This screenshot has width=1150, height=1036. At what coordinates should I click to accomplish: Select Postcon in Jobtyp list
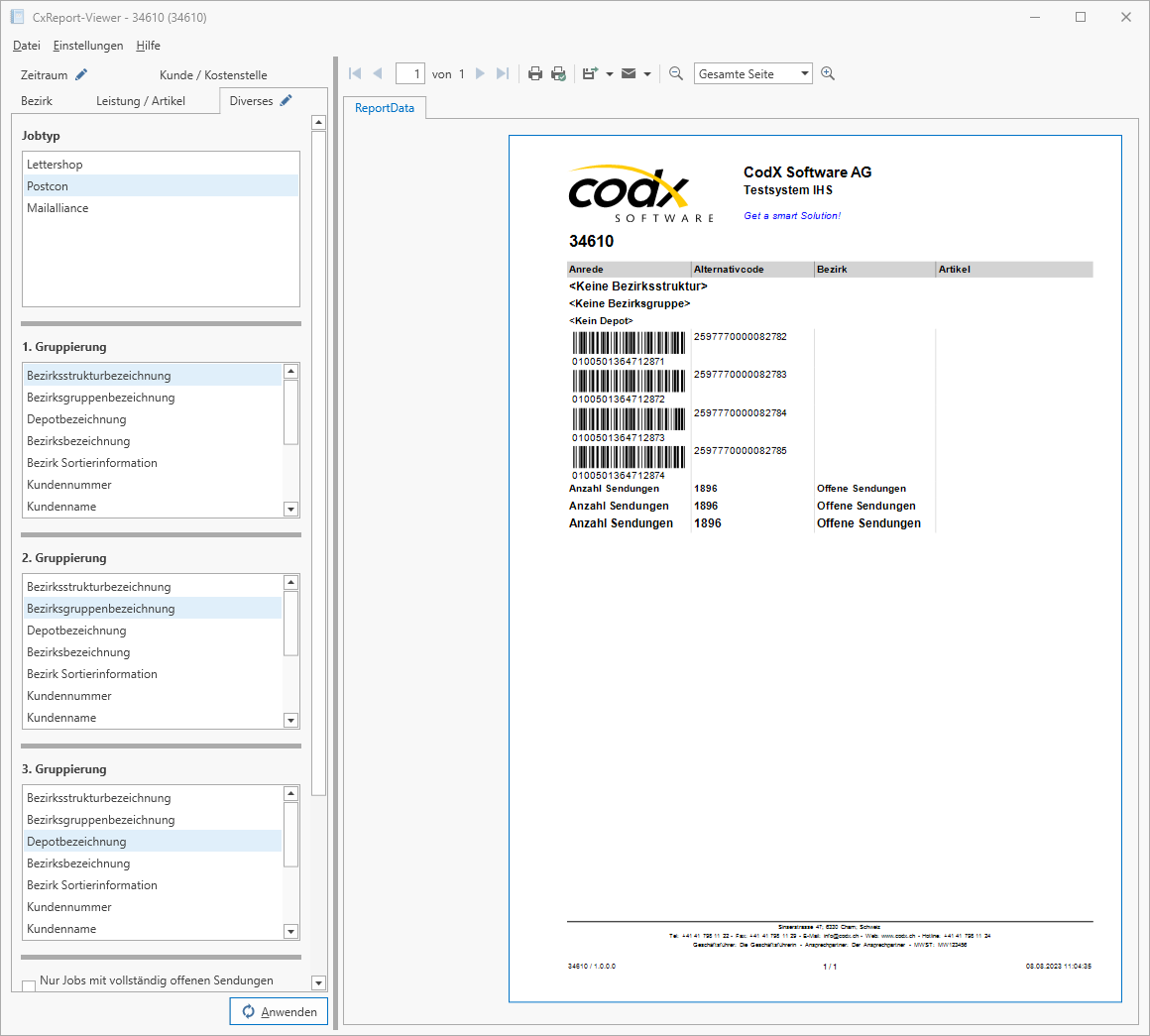point(161,186)
